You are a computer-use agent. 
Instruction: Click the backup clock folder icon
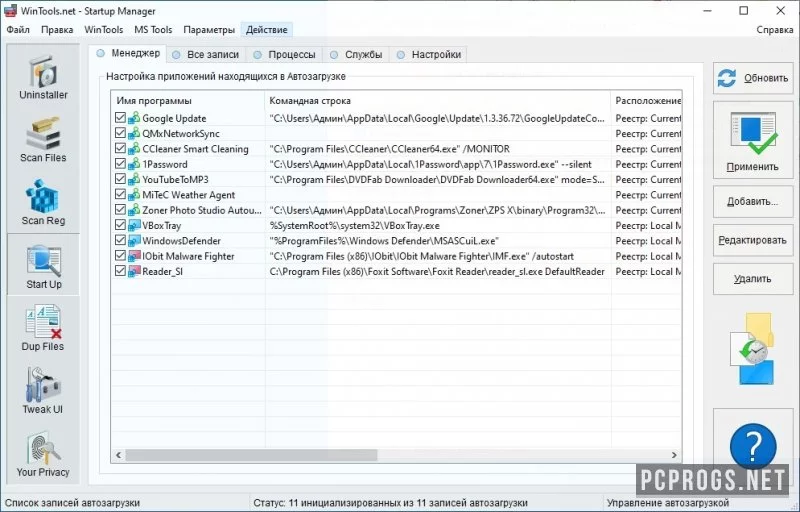(754, 350)
